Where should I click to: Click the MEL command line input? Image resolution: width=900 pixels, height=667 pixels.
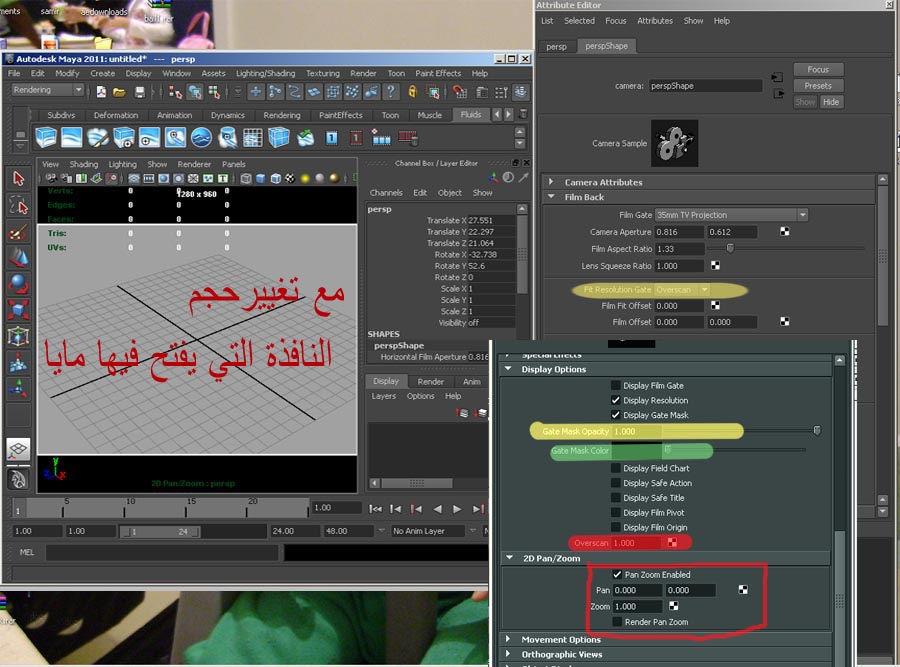point(162,552)
